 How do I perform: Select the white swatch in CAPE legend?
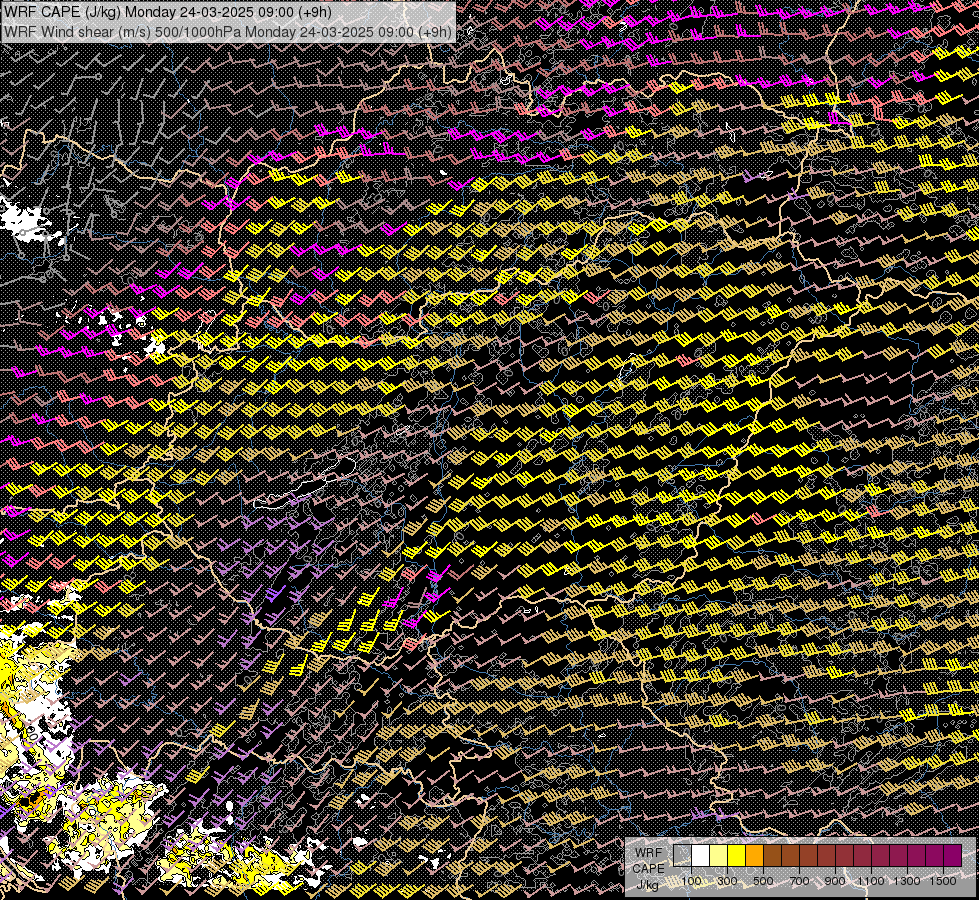[x=701, y=856]
